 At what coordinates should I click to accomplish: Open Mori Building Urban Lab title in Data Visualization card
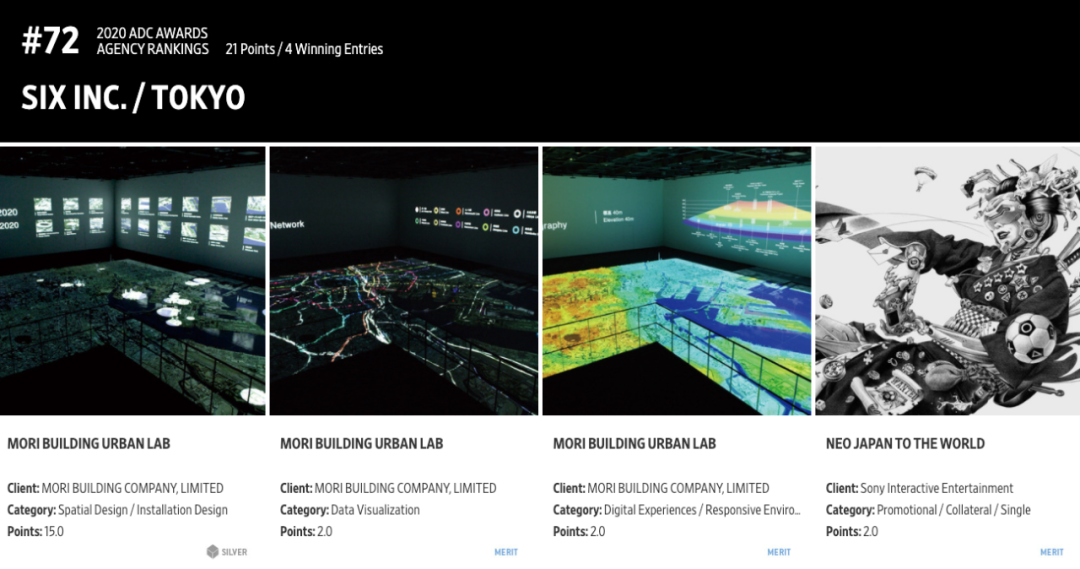pyautogui.click(x=362, y=444)
